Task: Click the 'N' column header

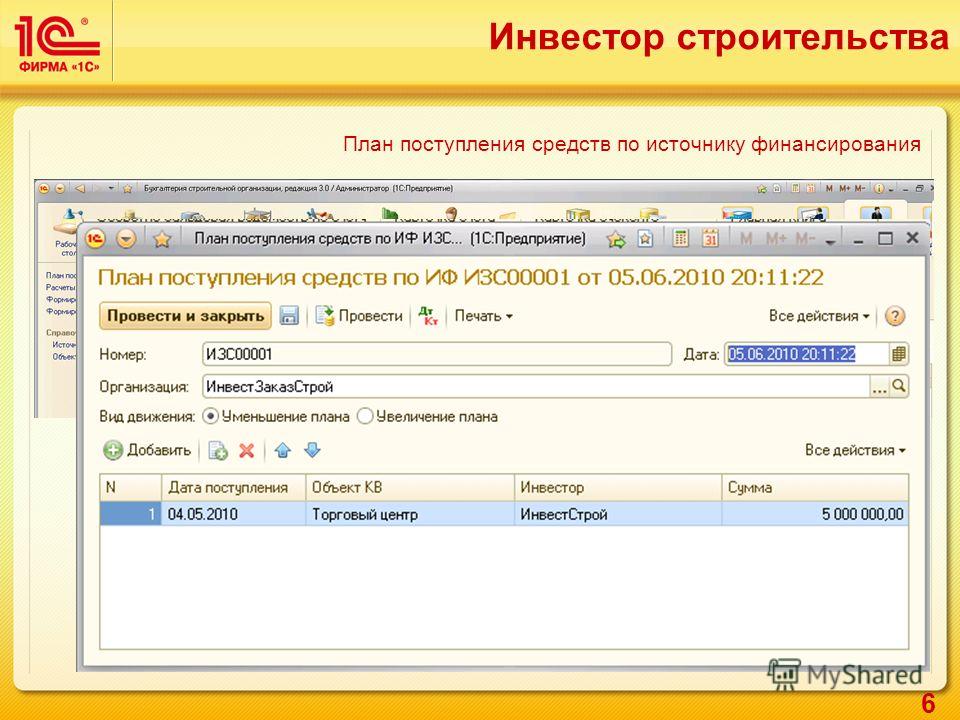Action: tap(130, 487)
